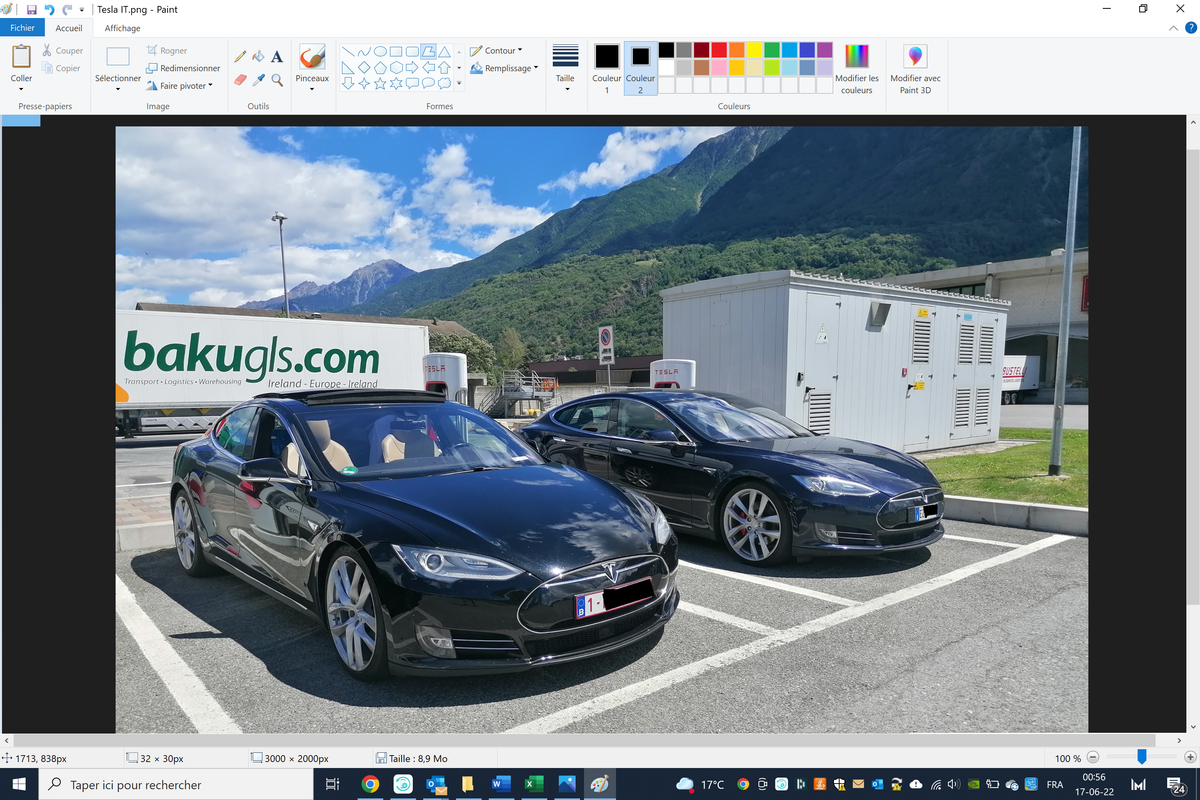Viewport: 1200px width, 800px height.
Task: Switch to the Affichage tab
Action: tap(122, 28)
